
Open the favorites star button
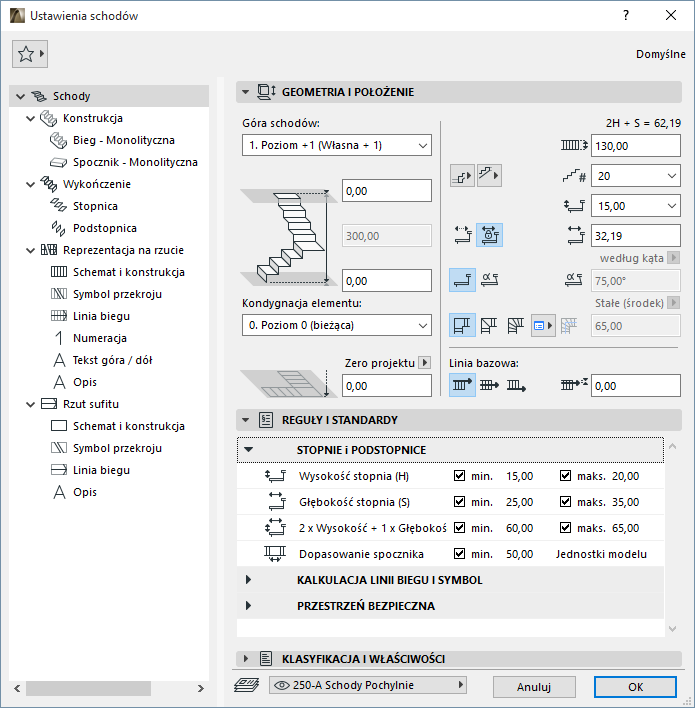coord(30,54)
